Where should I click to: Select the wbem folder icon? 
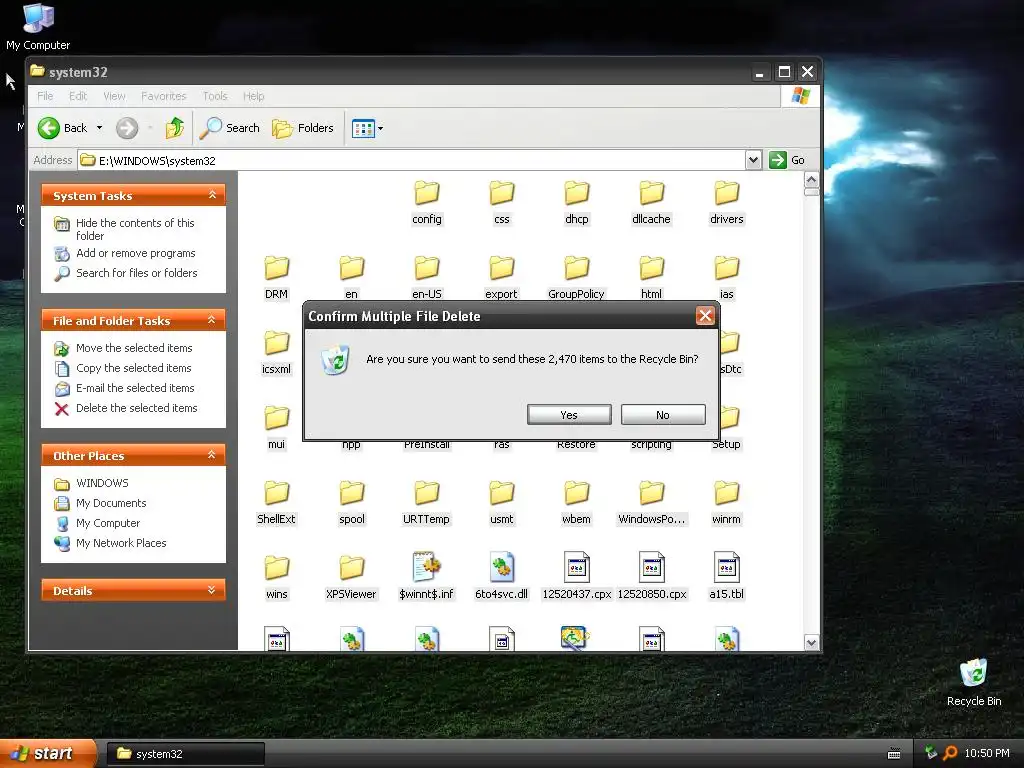point(577,494)
